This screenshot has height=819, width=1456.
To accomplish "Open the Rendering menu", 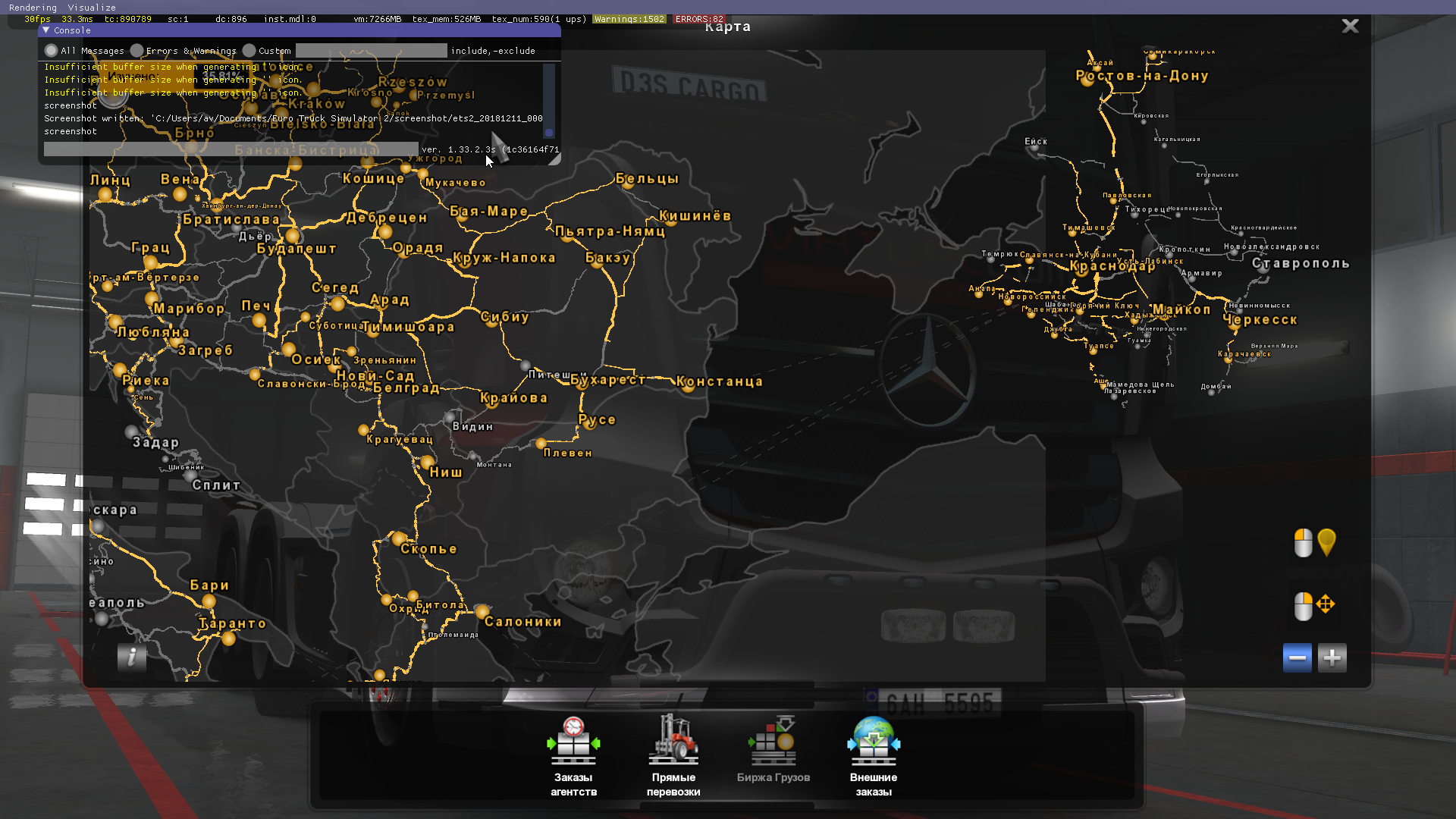I will coord(33,7).
